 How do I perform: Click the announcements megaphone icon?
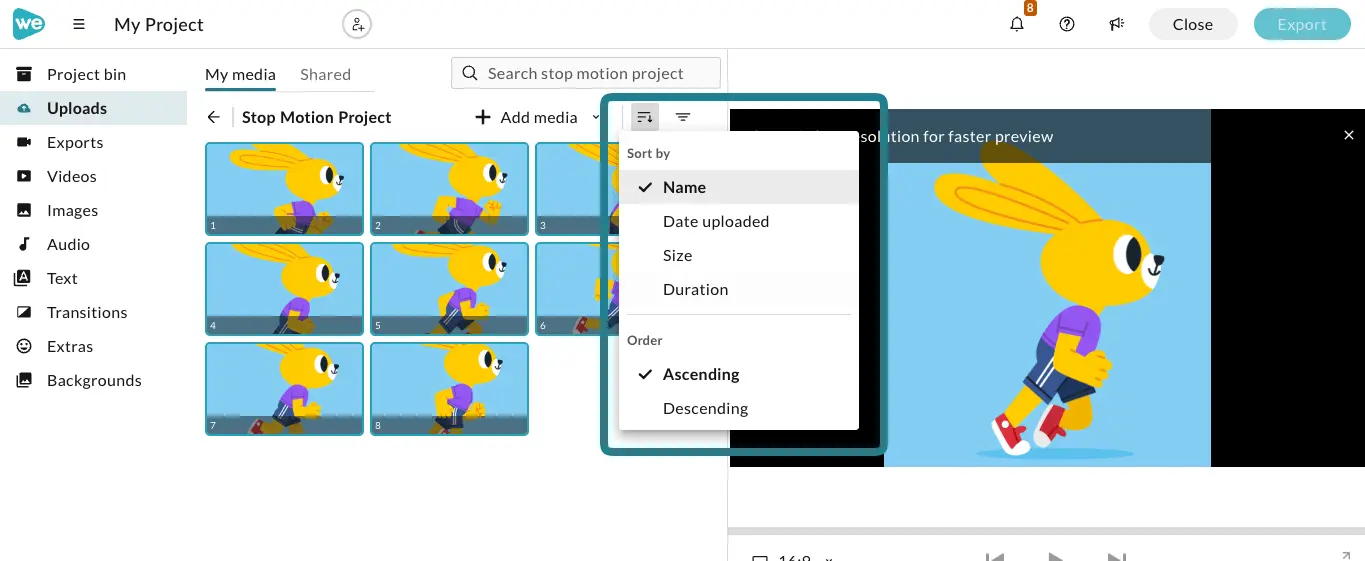(x=1117, y=24)
